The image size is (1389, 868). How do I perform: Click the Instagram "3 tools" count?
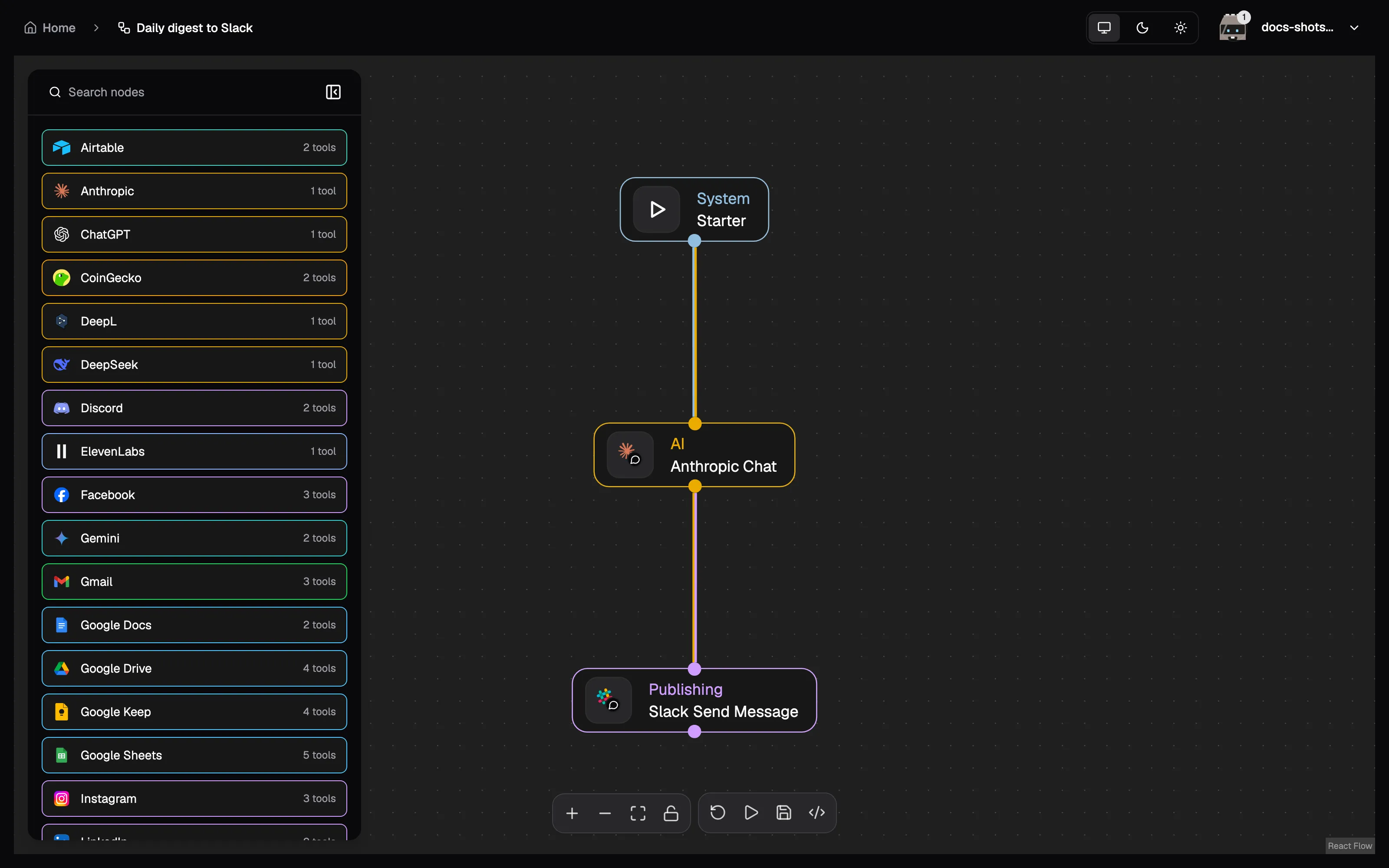click(319, 799)
